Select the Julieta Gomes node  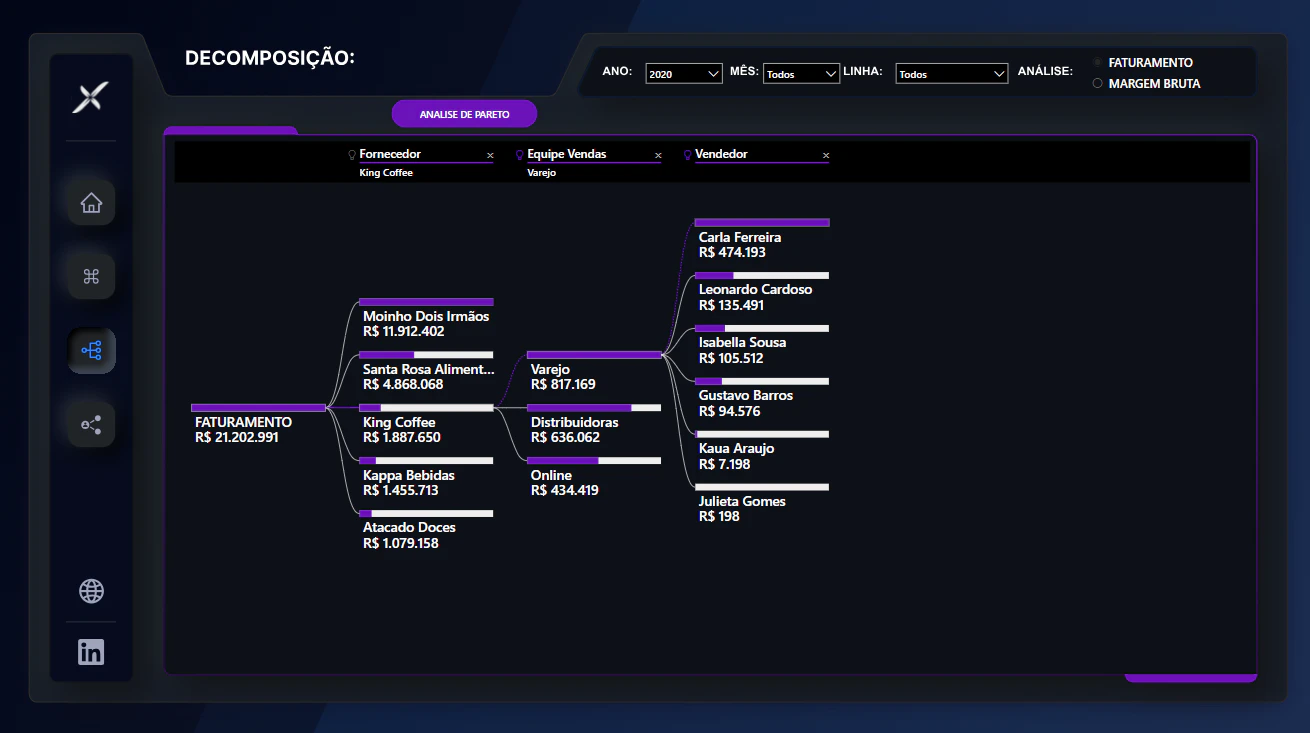pos(762,503)
